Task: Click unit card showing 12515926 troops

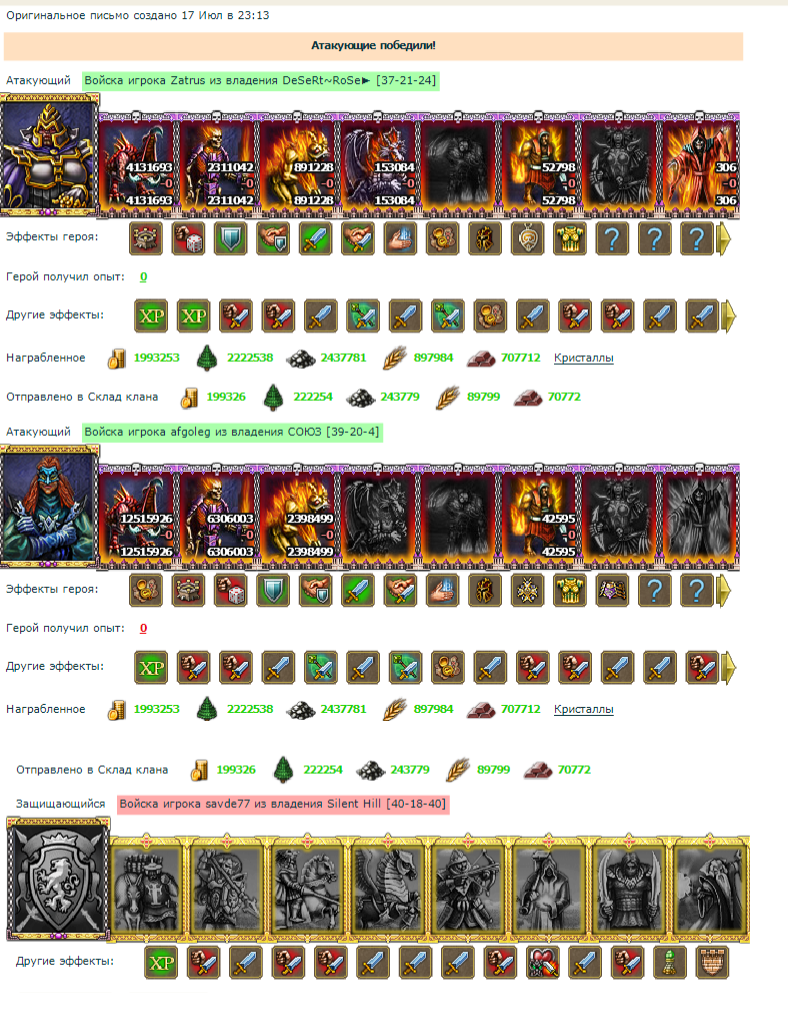Action: 139,517
